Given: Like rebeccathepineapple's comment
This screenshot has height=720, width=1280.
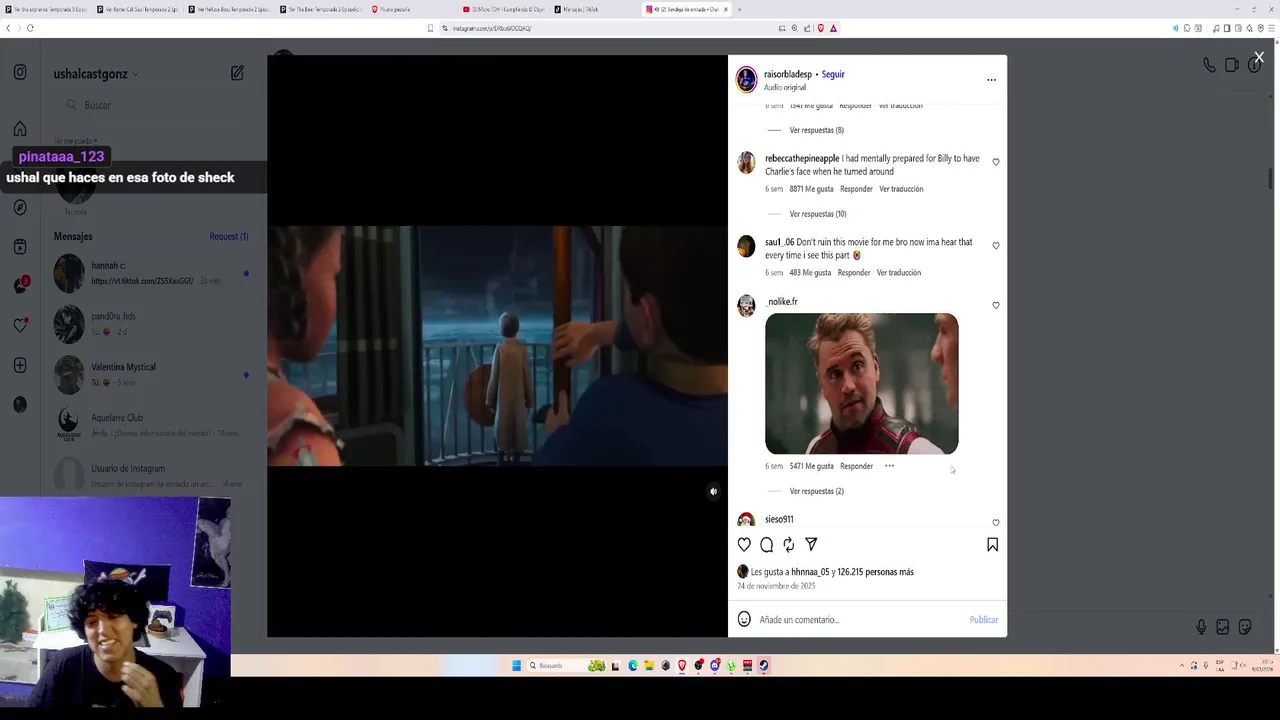Looking at the screenshot, I should click(995, 162).
